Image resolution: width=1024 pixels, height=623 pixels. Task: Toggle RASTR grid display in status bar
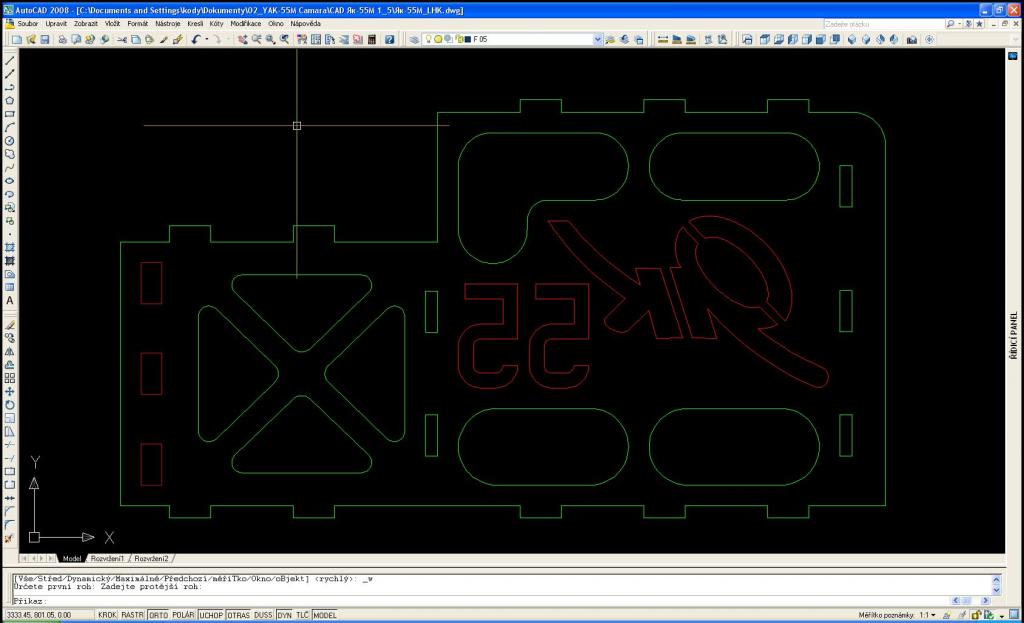tap(133, 615)
